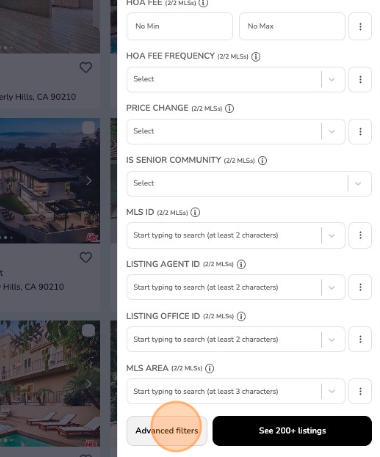Favorite the hillside house listing heart
This screenshot has height=457, width=380.
tap(86, 257)
